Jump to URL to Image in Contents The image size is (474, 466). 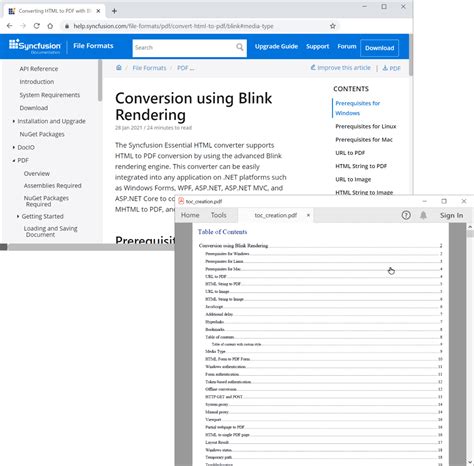click(353, 179)
